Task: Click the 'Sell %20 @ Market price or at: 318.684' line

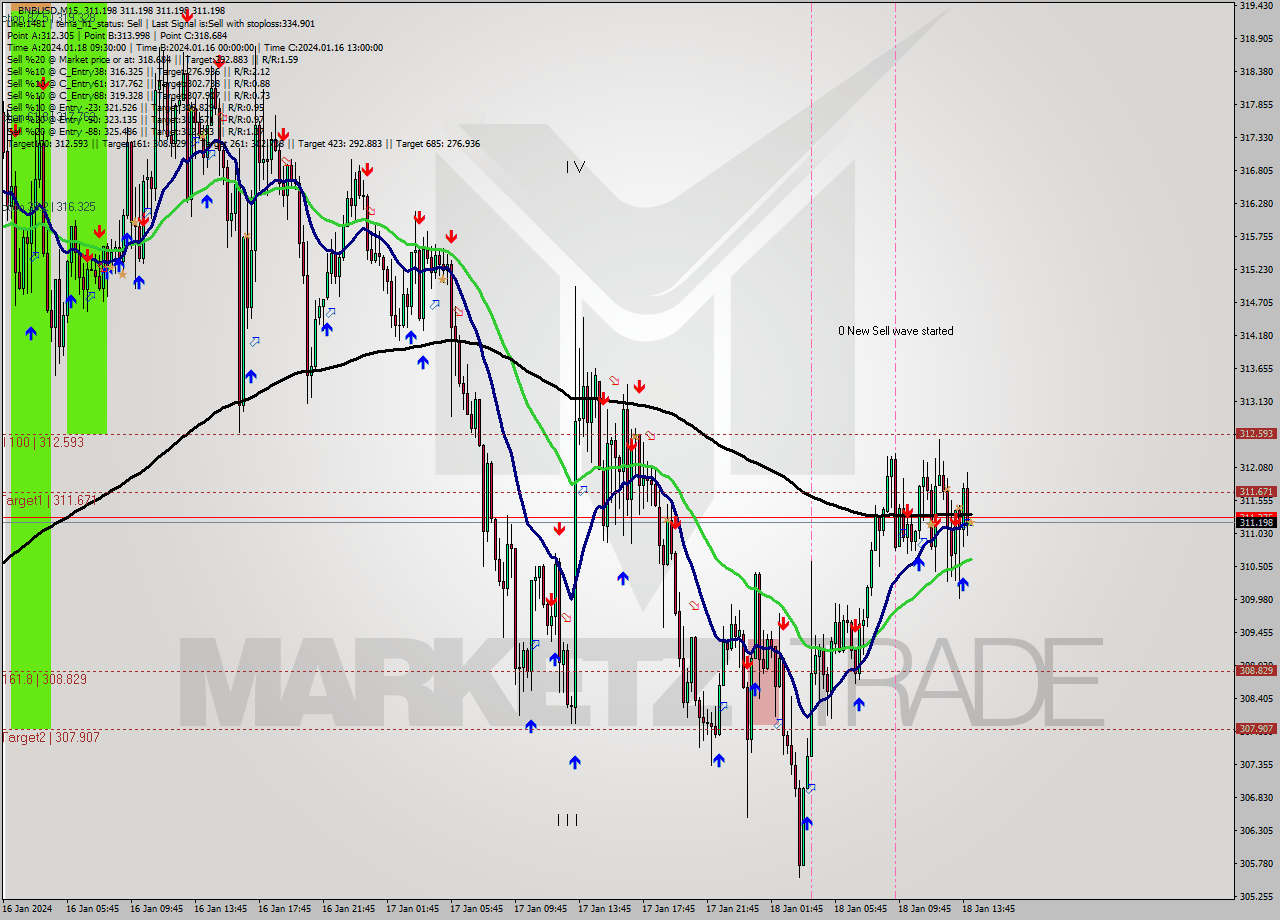Action: click(89, 59)
